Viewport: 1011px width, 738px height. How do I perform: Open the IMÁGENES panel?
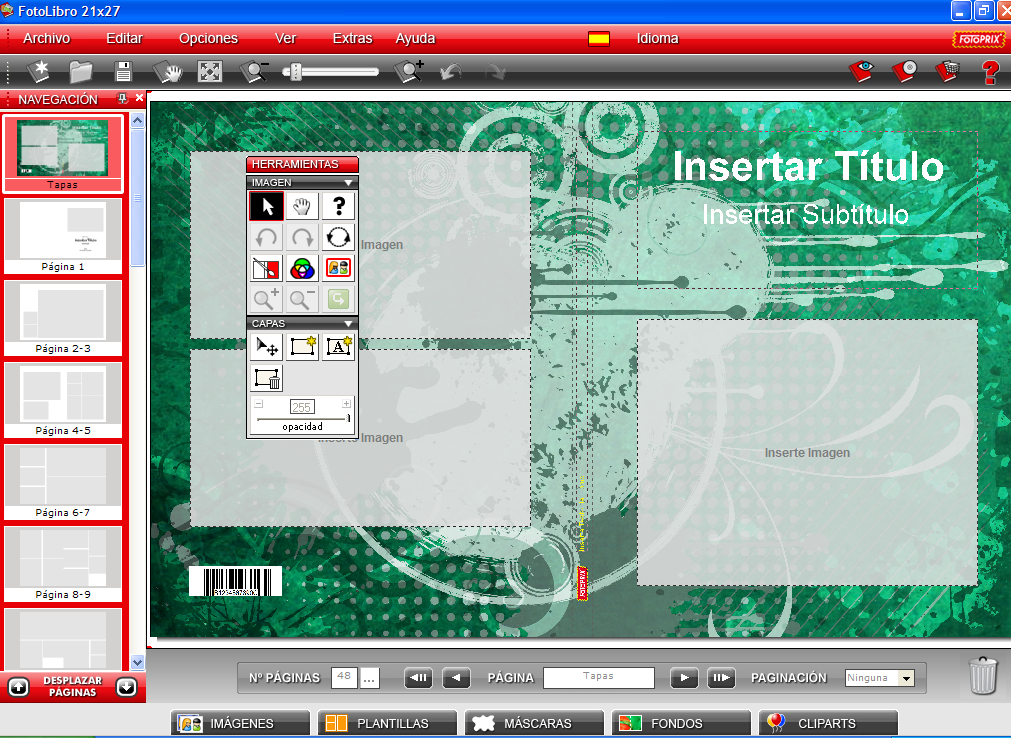point(240,723)
